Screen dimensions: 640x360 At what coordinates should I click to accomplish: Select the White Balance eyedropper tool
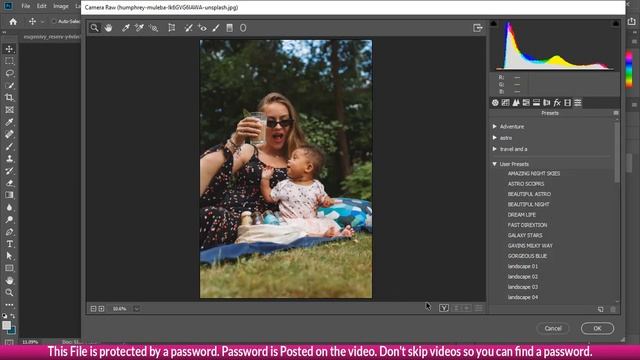click(125, 28)
